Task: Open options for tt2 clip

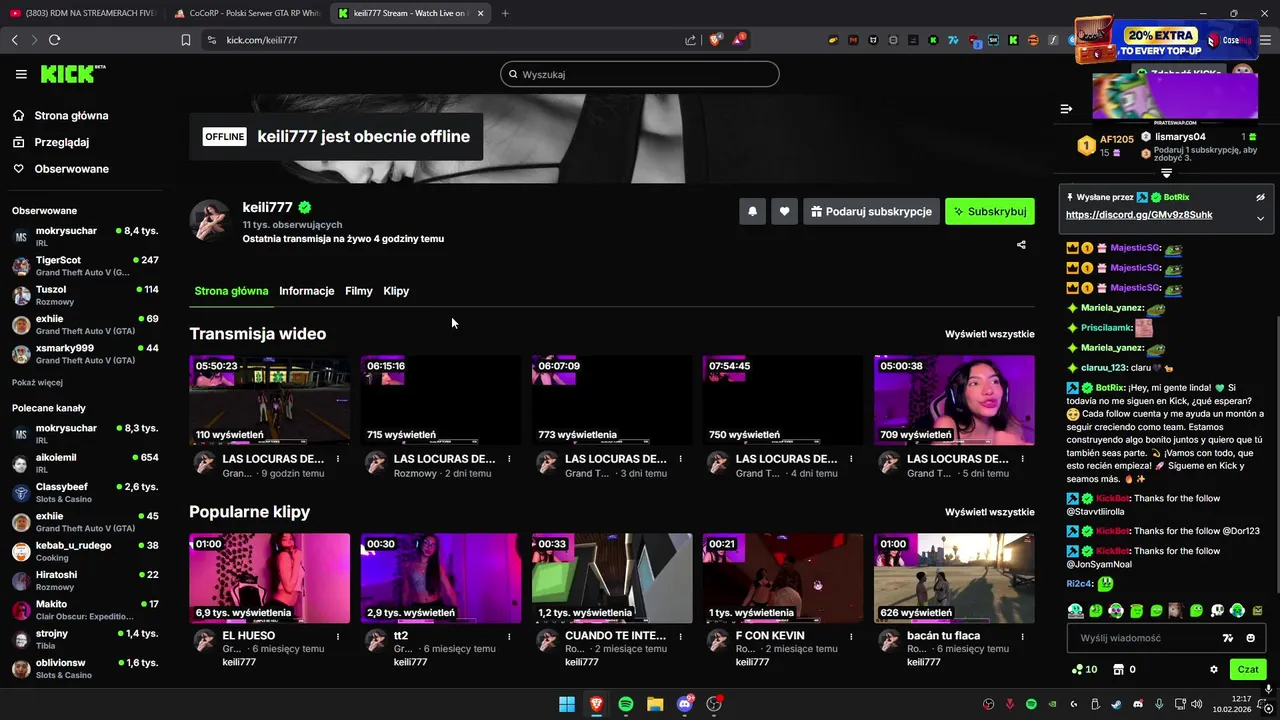Action: (509, 636)
